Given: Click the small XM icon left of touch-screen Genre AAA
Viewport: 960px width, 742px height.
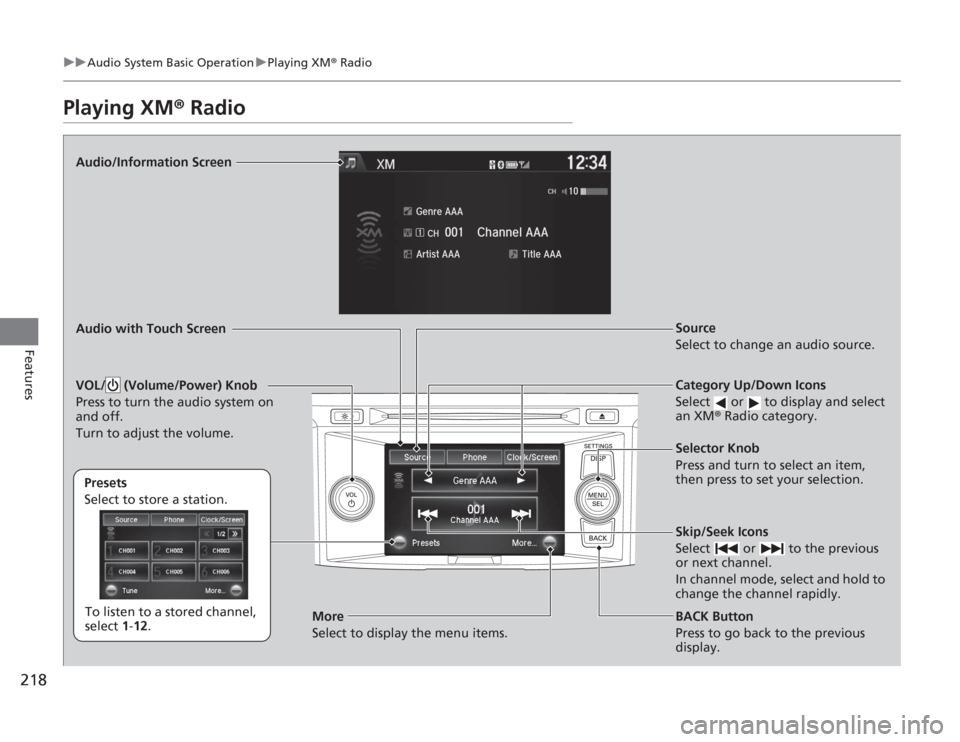Looking at the screenshot, I should click(x=399, y=481).
